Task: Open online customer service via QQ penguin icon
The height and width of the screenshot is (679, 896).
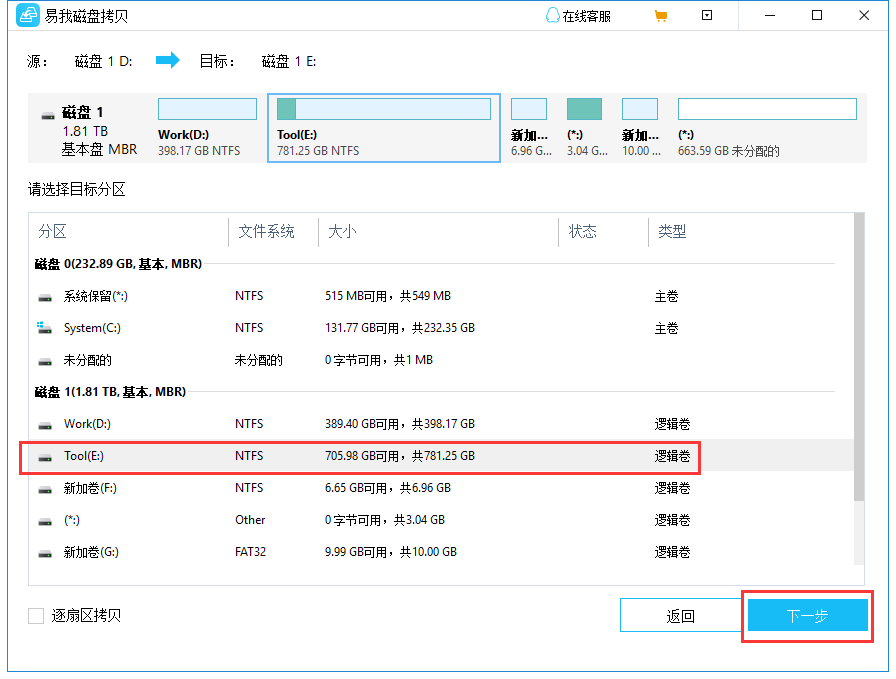Action: coord(552,15)
